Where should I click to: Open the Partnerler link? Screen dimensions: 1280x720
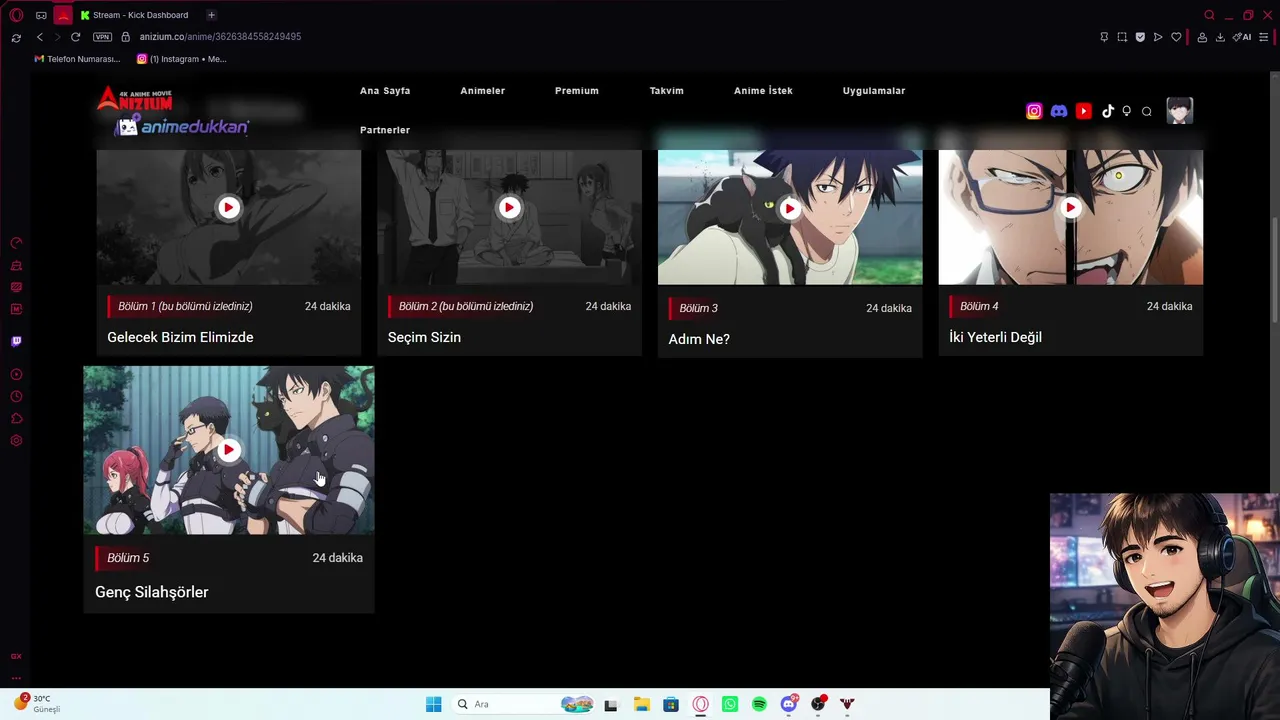click(385, 130)
